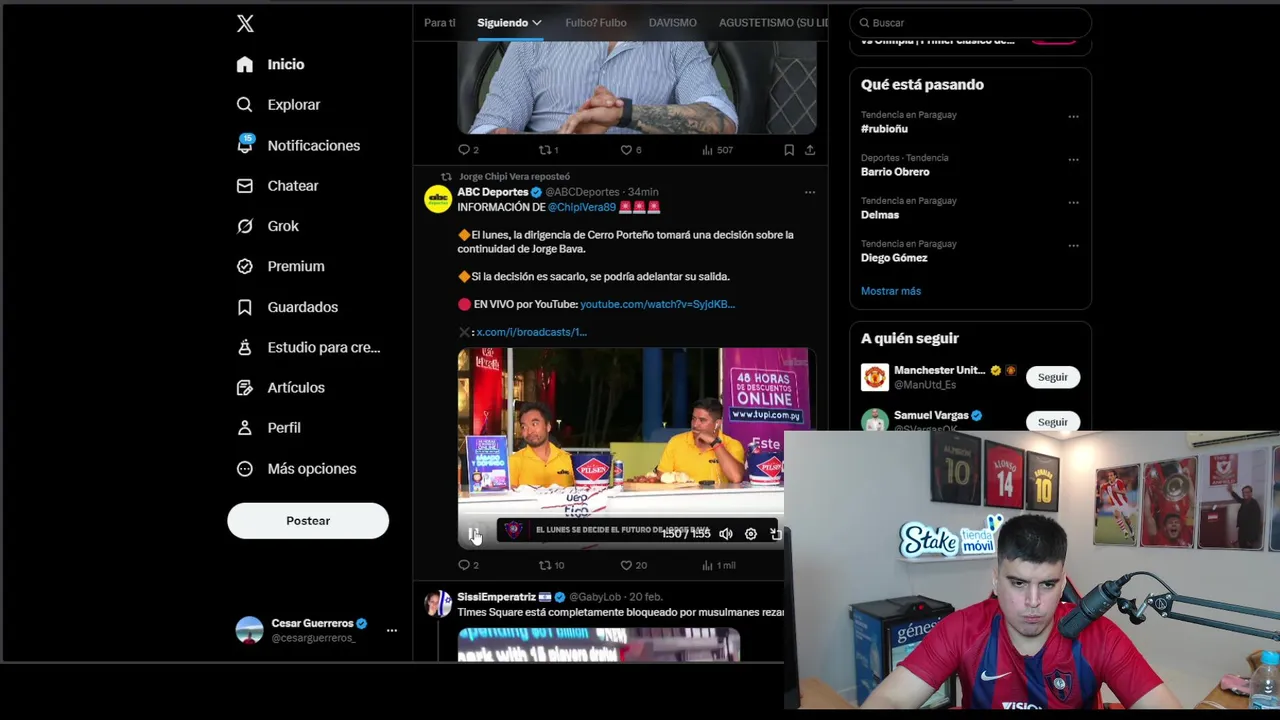
Task: Follow Manchester United account
Action: point(1052,377)
